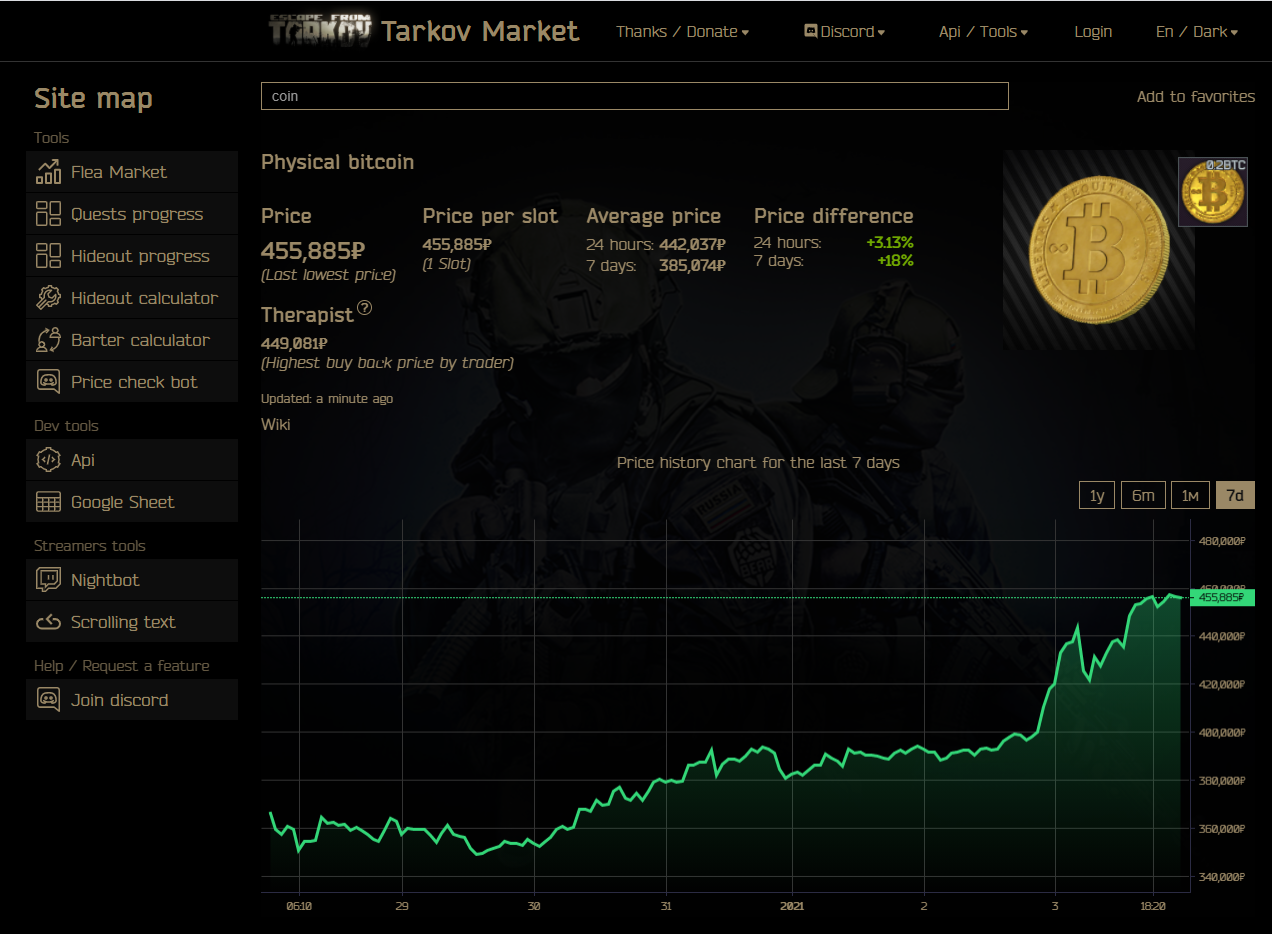Click the Therapist help question-mark icon
1272x934 pixels.
pyautogui.click(x=364, y=308)
